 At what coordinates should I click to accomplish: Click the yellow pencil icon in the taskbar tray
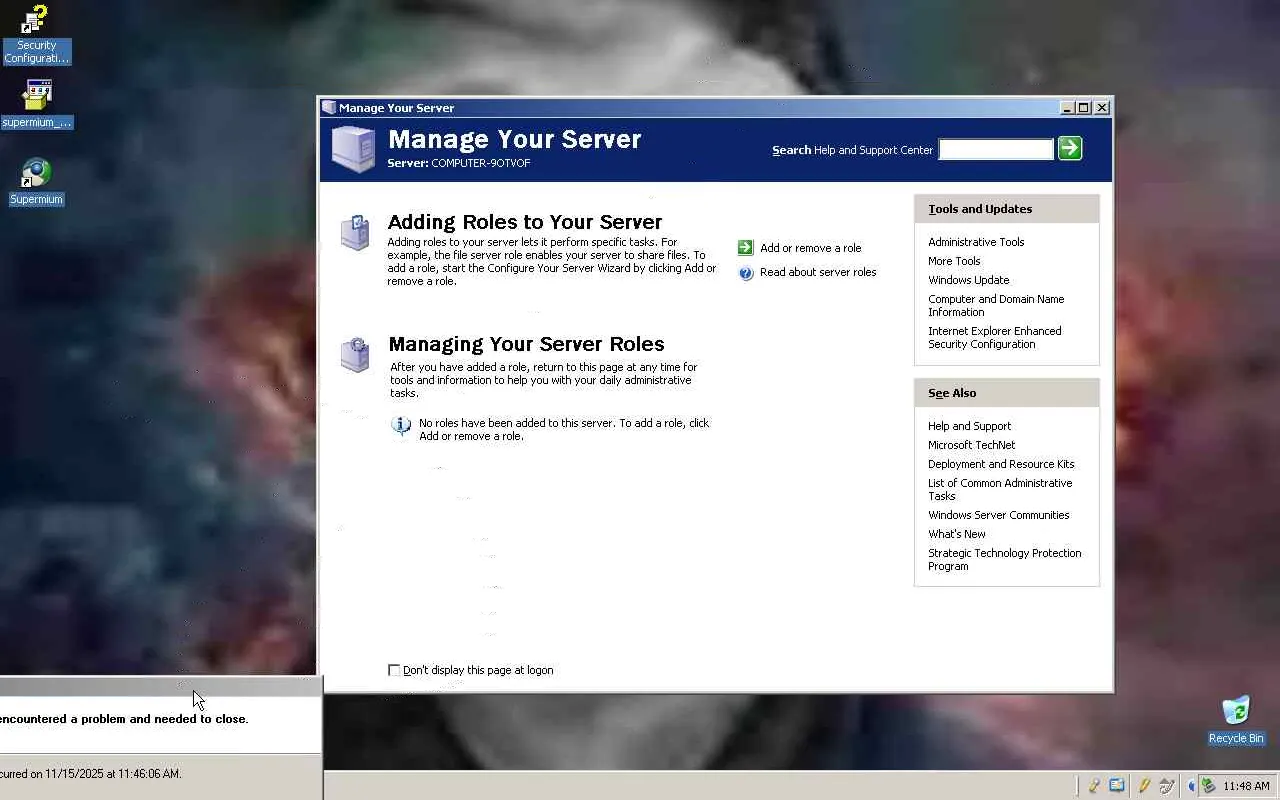[x=1144, y=786]
